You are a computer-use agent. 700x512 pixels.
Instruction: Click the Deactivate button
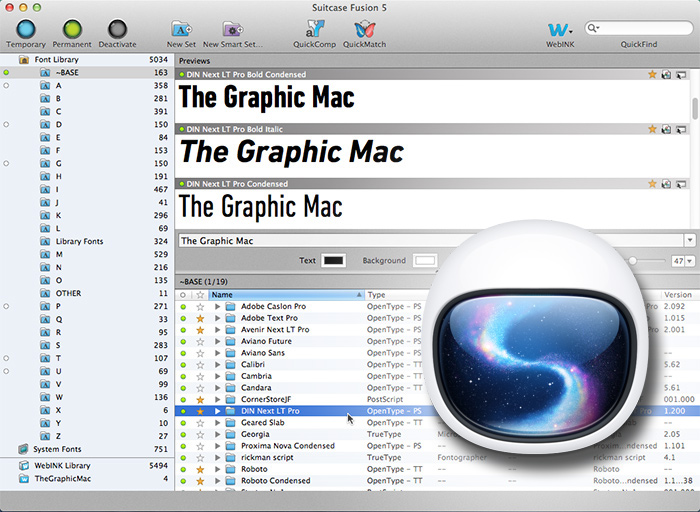(x=117, y=29)
